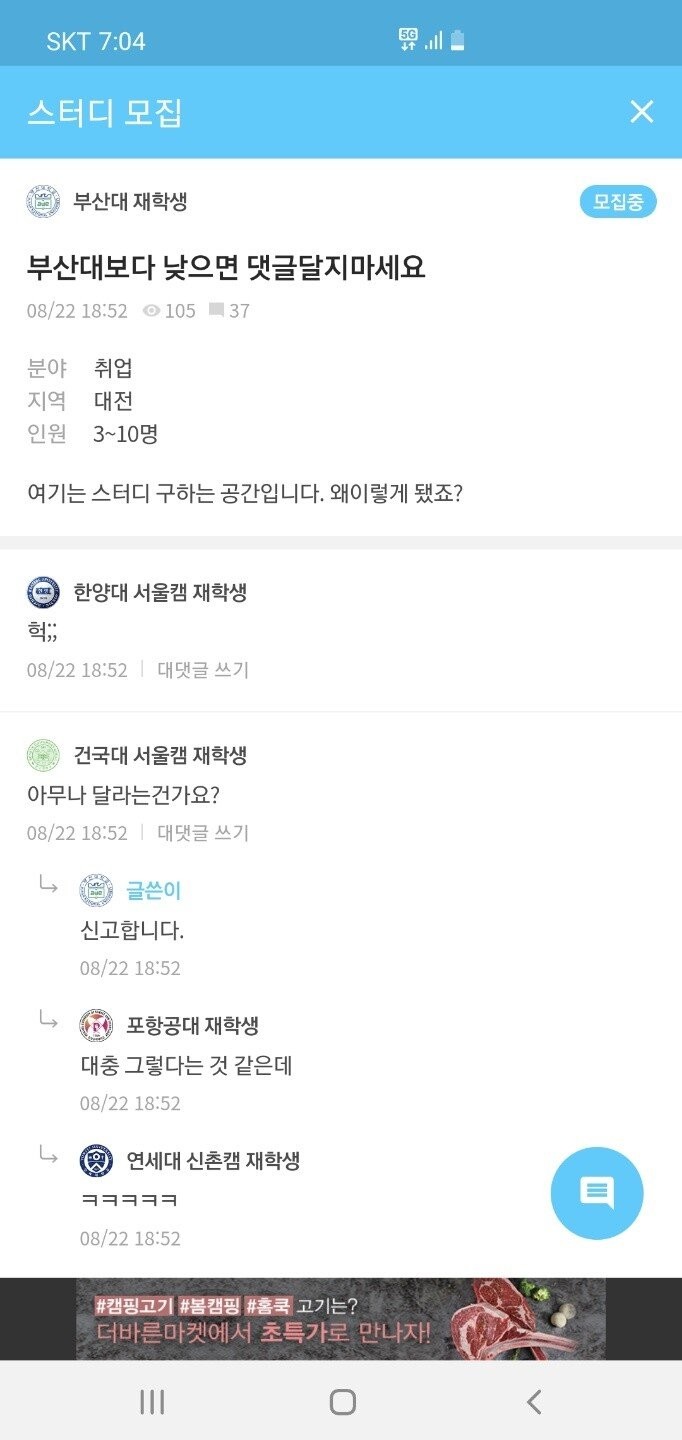Close the 스터디 모집 page
682x1440 pixels.
click(641, 112)
